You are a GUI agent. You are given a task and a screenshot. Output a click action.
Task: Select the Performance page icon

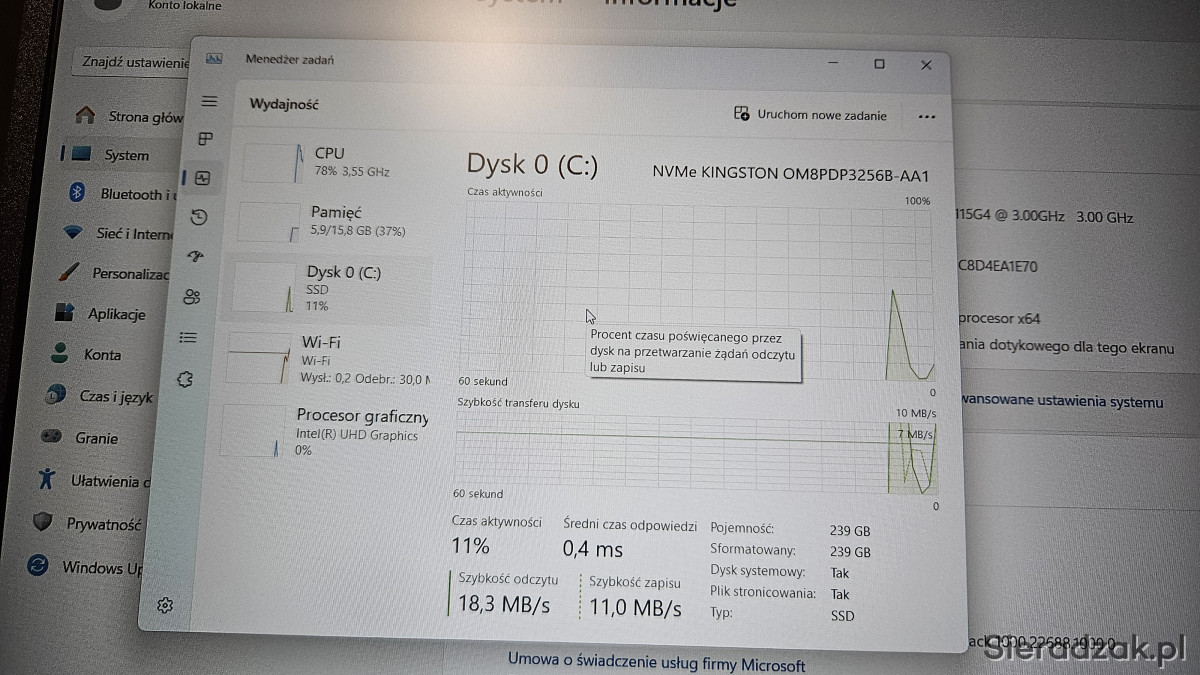tap(203, 178)
